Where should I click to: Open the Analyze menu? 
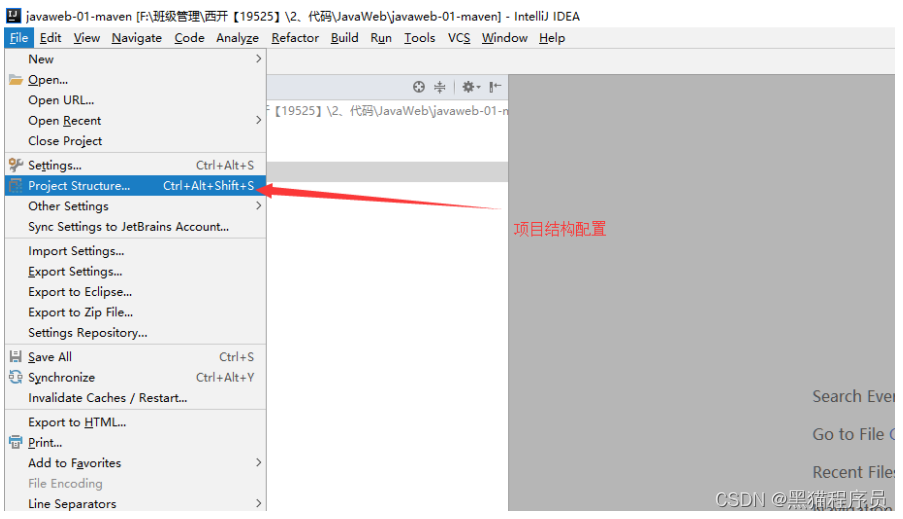[x=237, y=38]
